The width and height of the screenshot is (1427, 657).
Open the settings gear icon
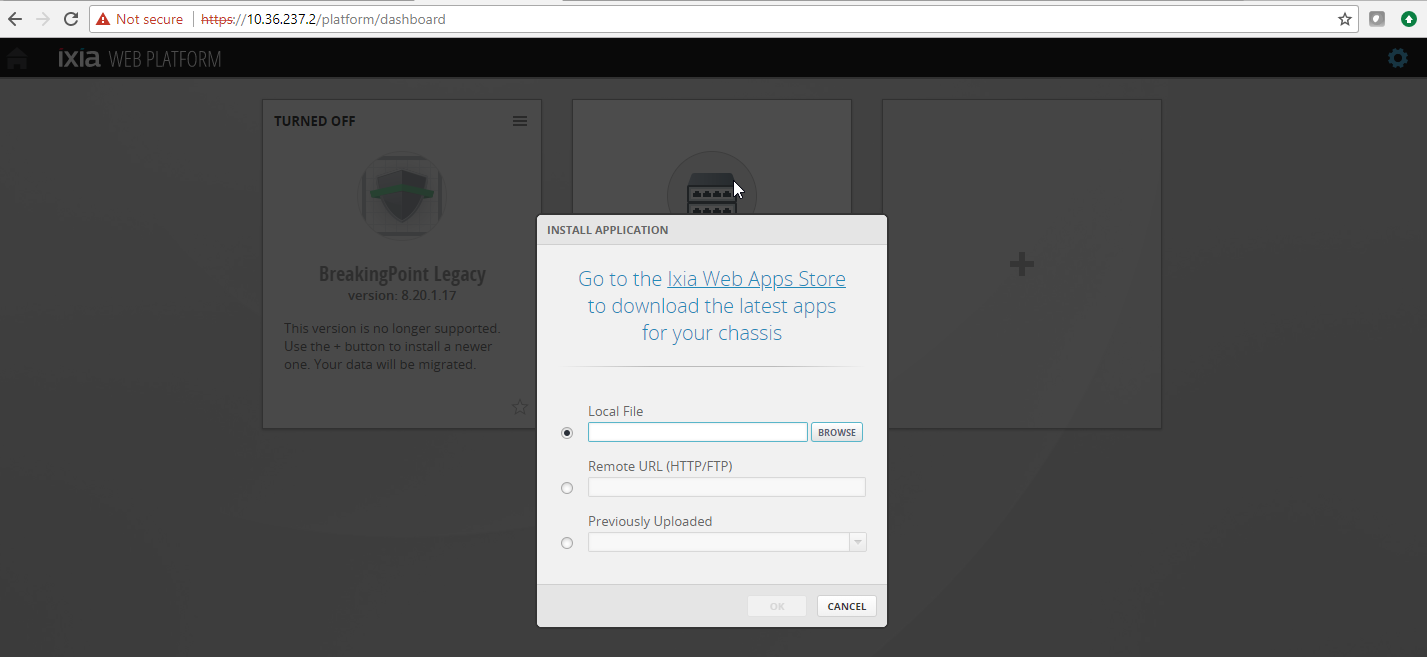click(x=1397, y=59)
